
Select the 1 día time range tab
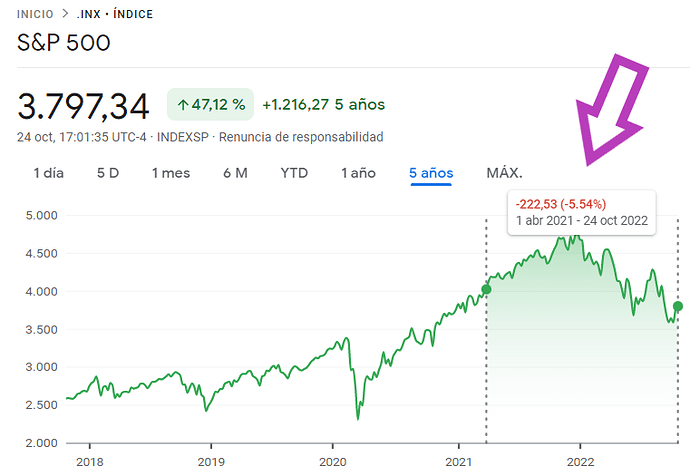point(49,173)
